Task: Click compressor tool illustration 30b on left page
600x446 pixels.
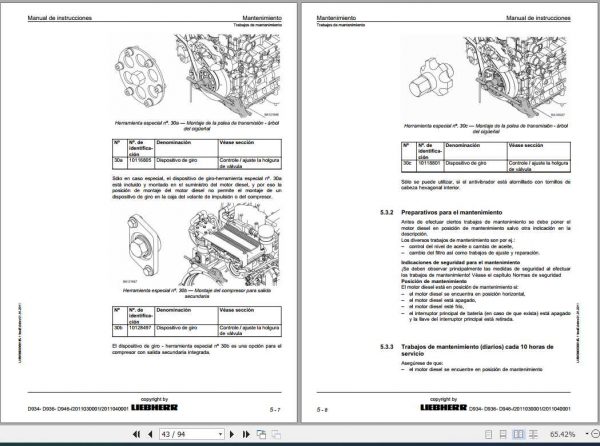Action: 144,246
